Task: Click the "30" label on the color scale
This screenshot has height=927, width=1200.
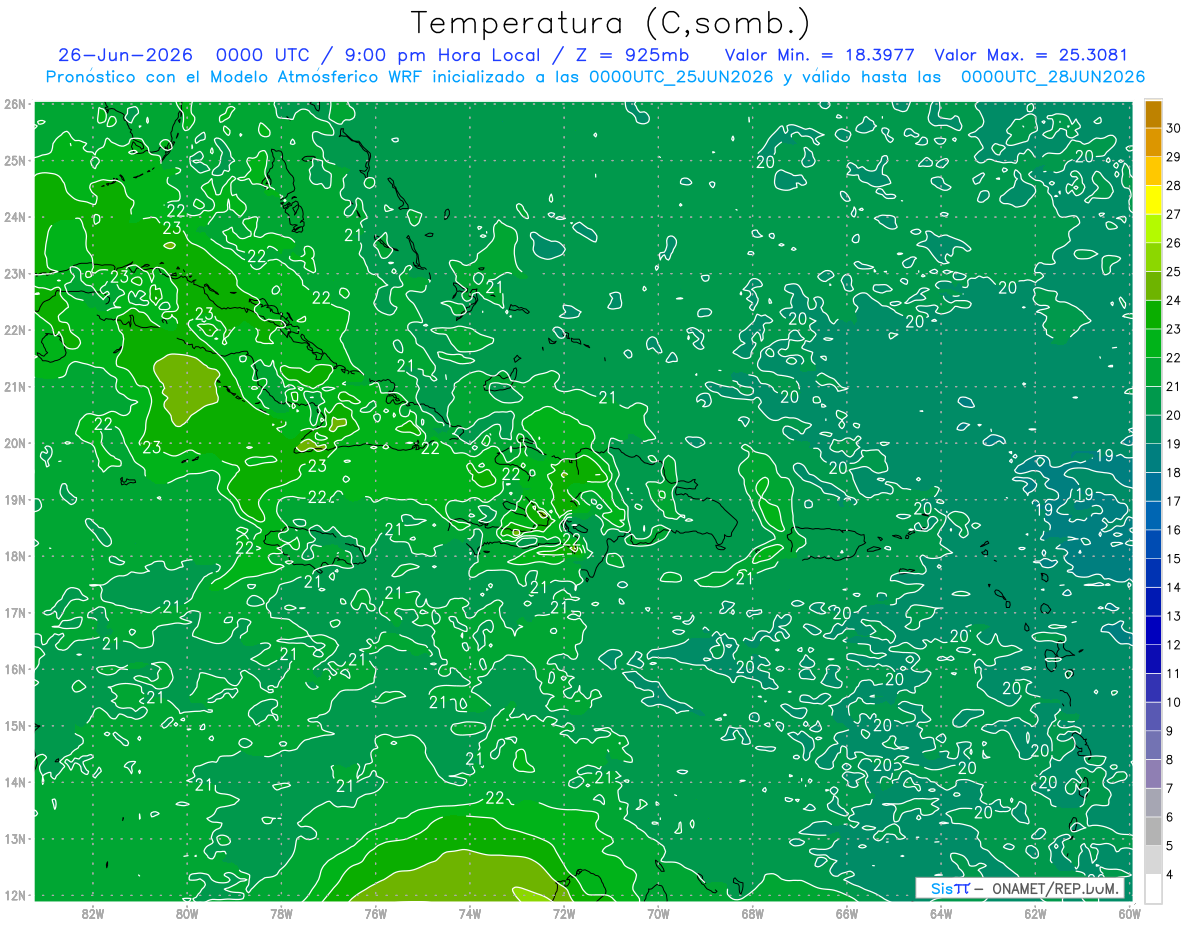Action: 1173,127
